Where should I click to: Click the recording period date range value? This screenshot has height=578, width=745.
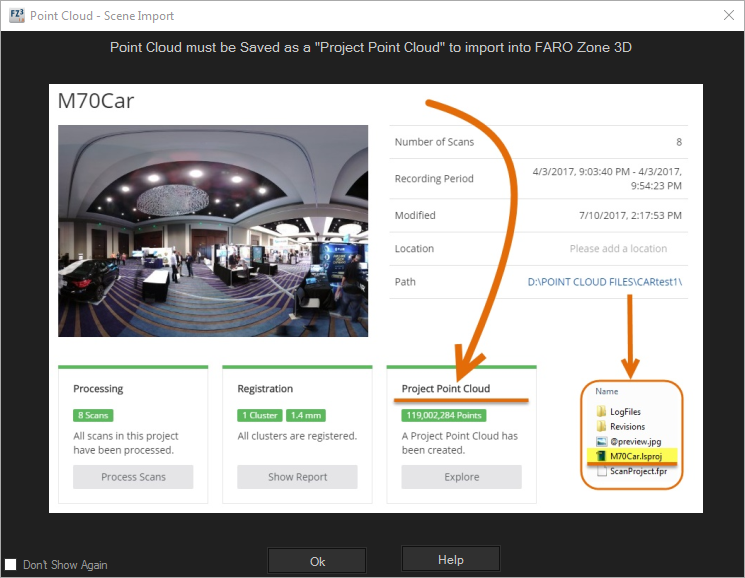tap(607, 179)
